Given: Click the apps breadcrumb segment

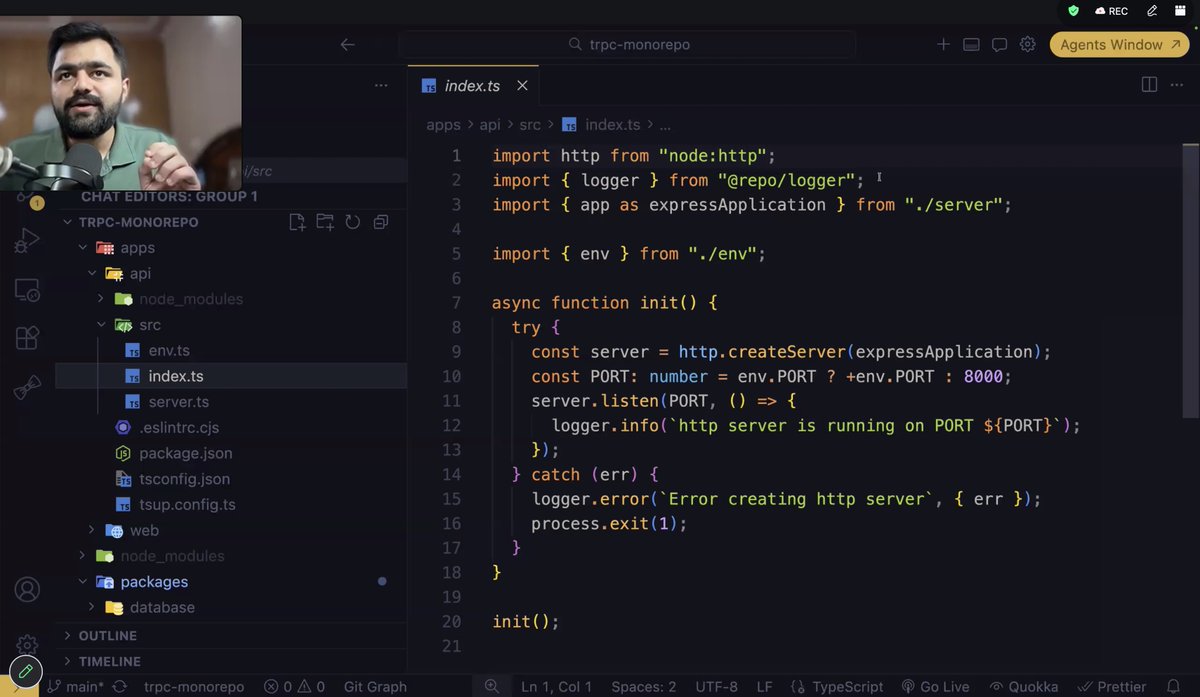Looking at the screenshot, I should pyautogui.click(x=443, y=125).
